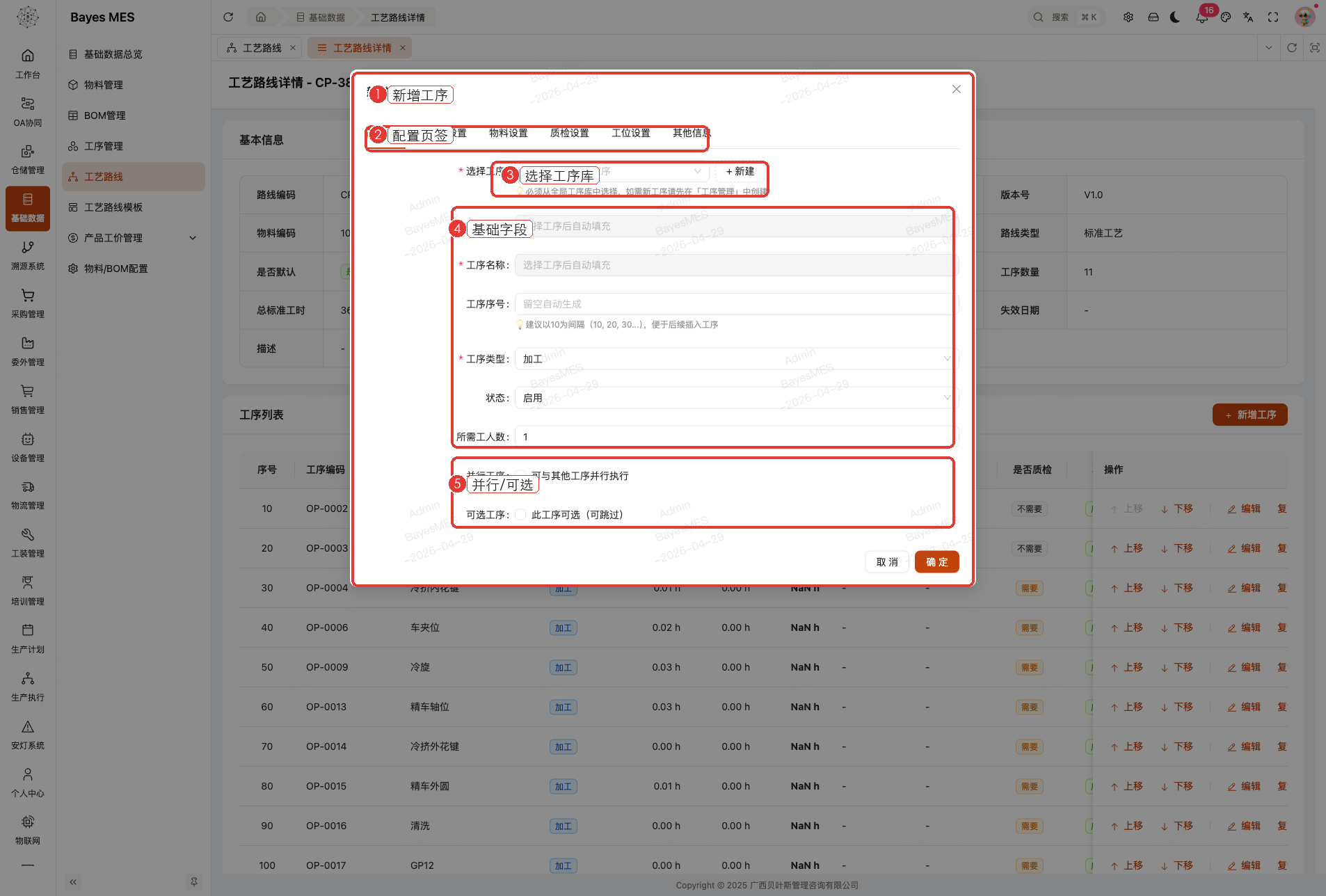The height and width of the screenshot is (896, 1326).
Task: Click the home icon in the breadcrumb
Action: 261,17
